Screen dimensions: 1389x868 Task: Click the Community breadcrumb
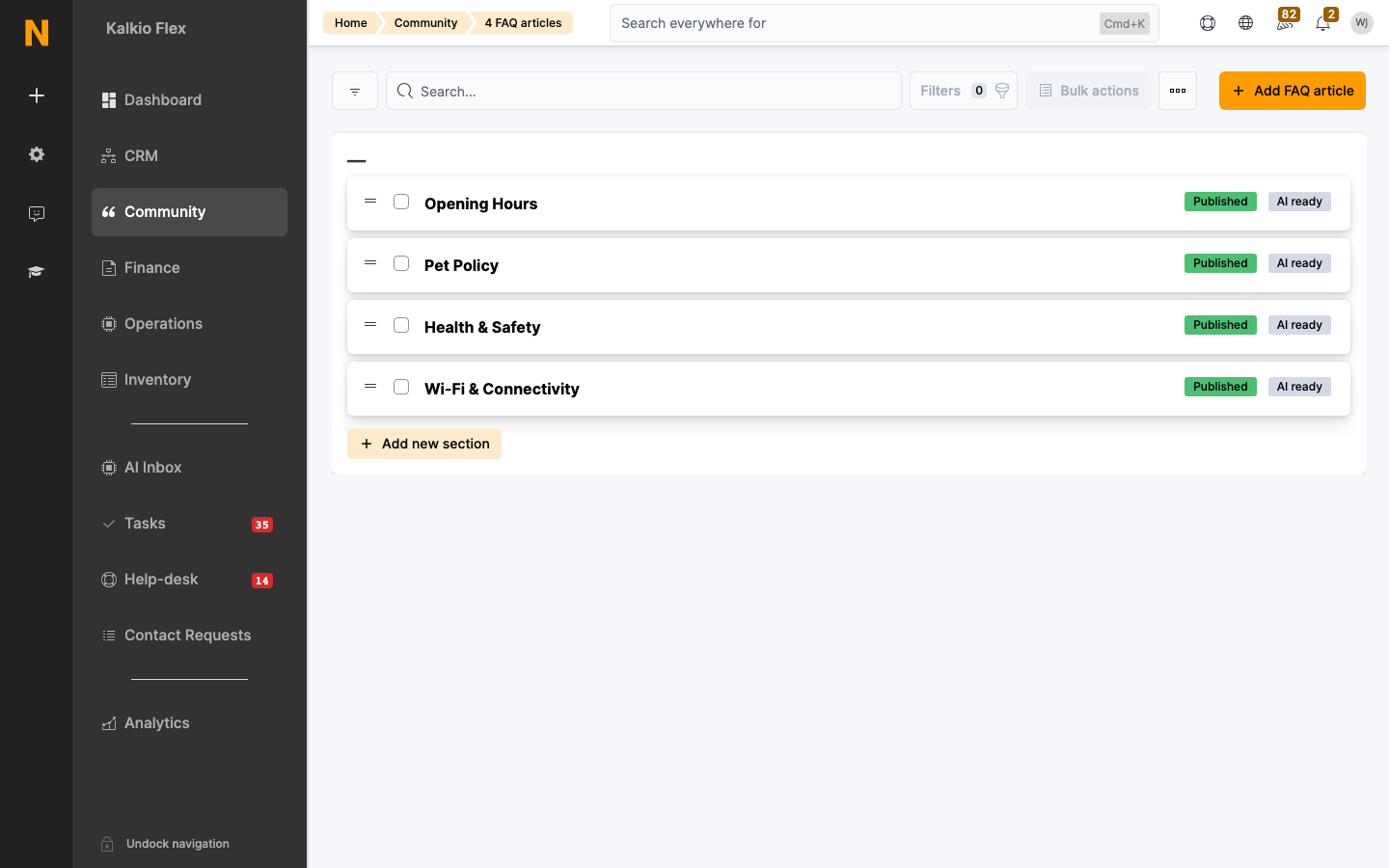[x=425, y=23]
